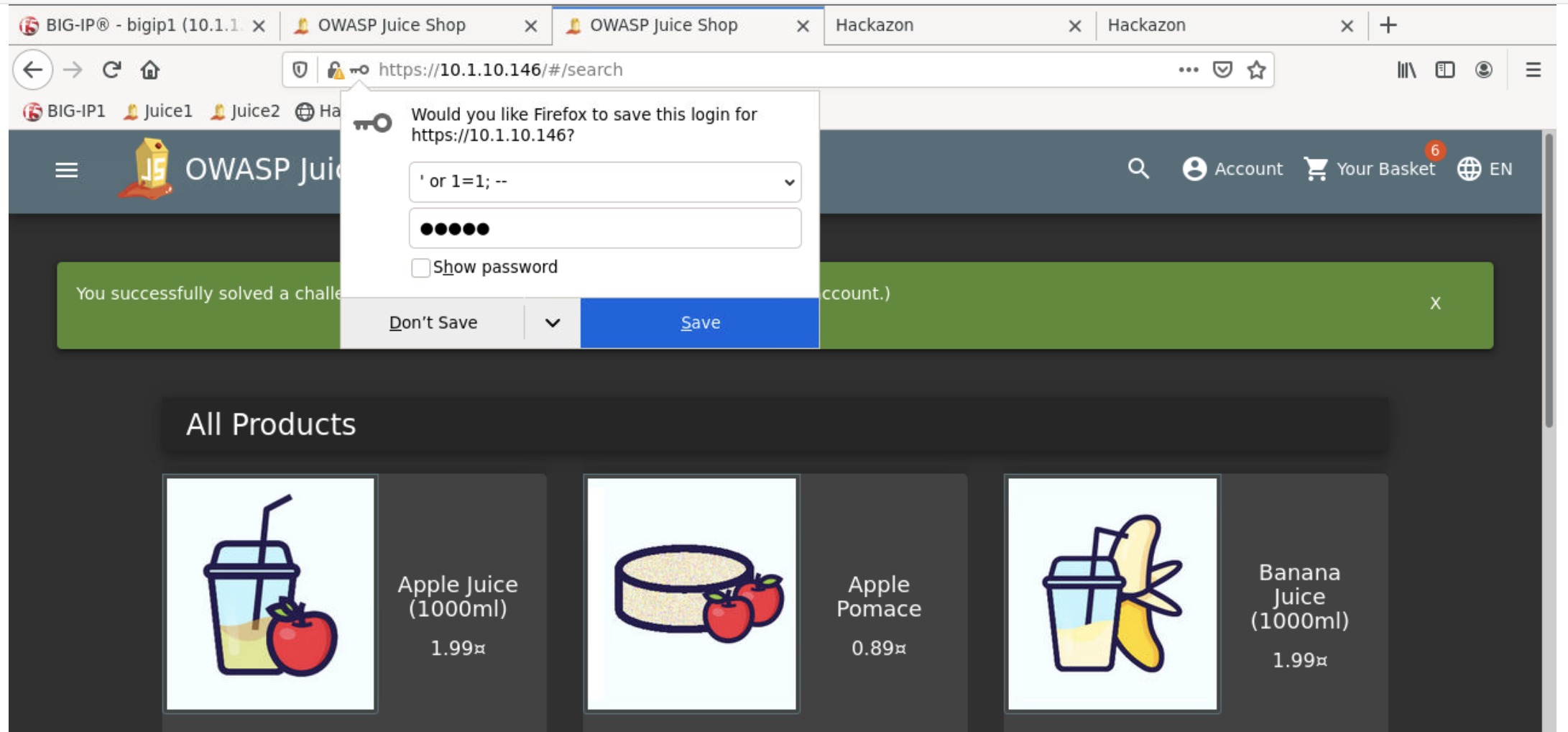Open Your Basket
1568x732 pixels.
pyautogui.click(x=1370, y=169)
